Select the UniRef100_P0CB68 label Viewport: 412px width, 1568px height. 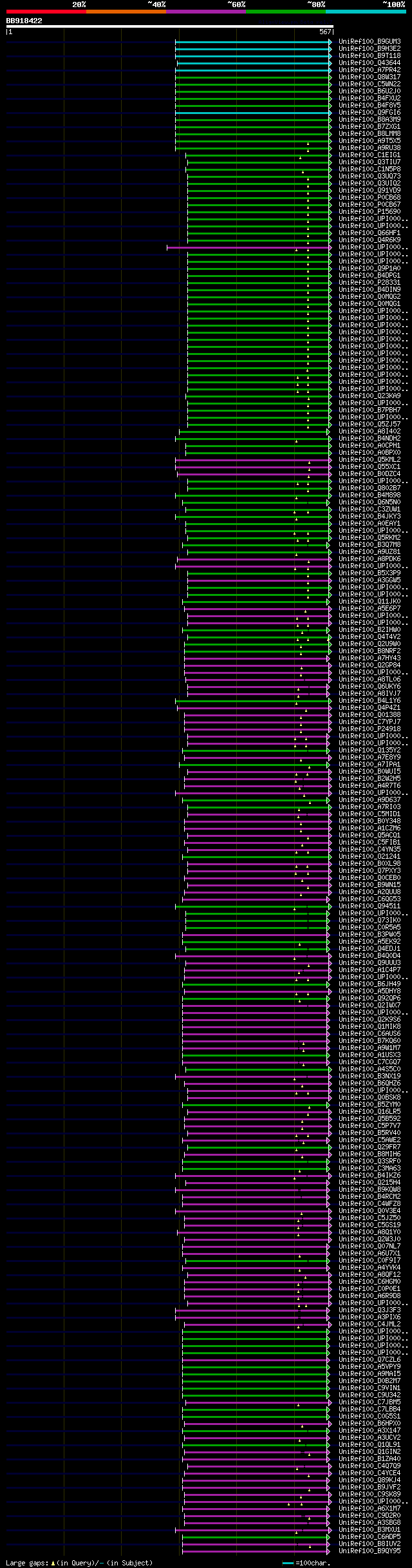pyautogui.click(x=370, y=198)
